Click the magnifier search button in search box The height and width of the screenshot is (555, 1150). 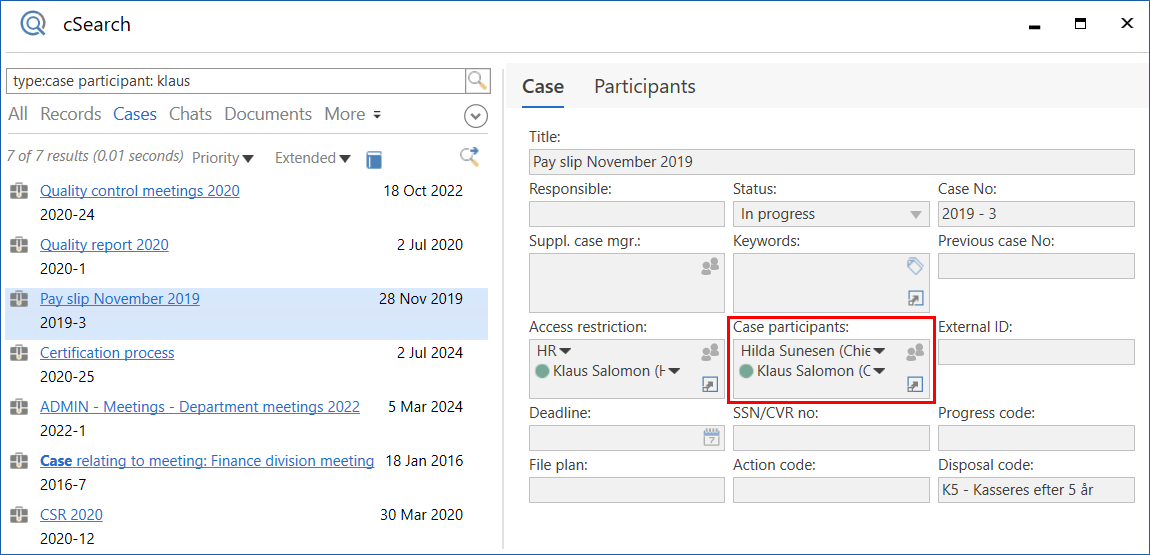pos(478,81)
